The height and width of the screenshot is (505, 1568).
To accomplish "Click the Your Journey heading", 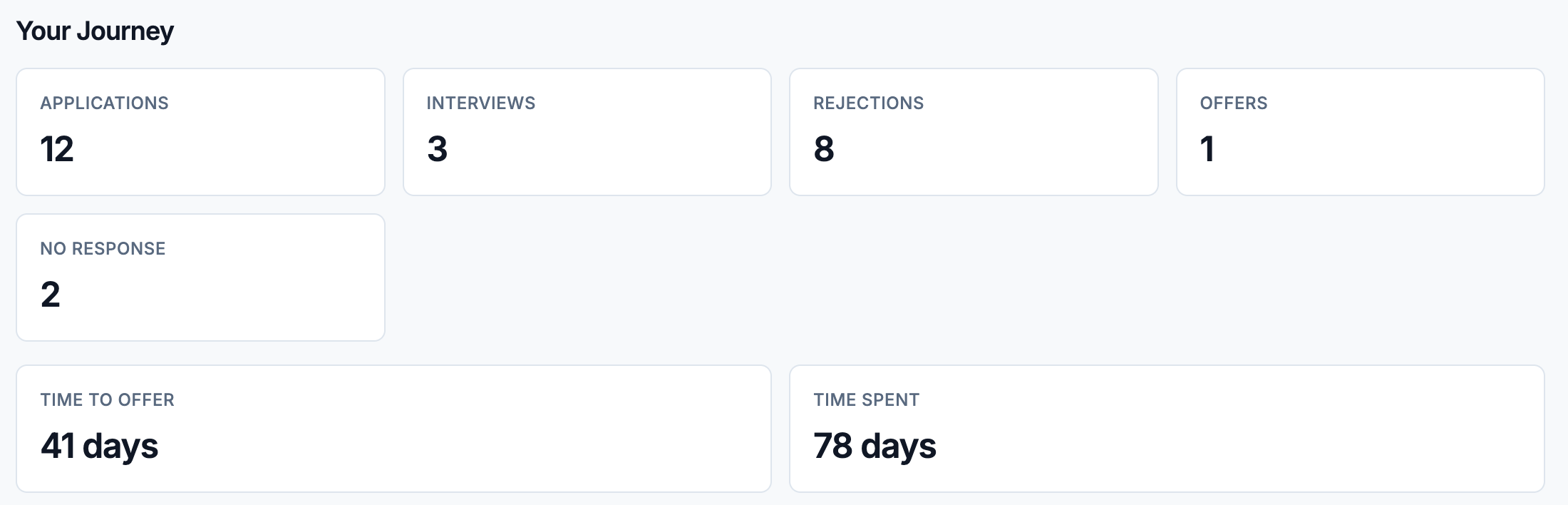I will [95, 31].
